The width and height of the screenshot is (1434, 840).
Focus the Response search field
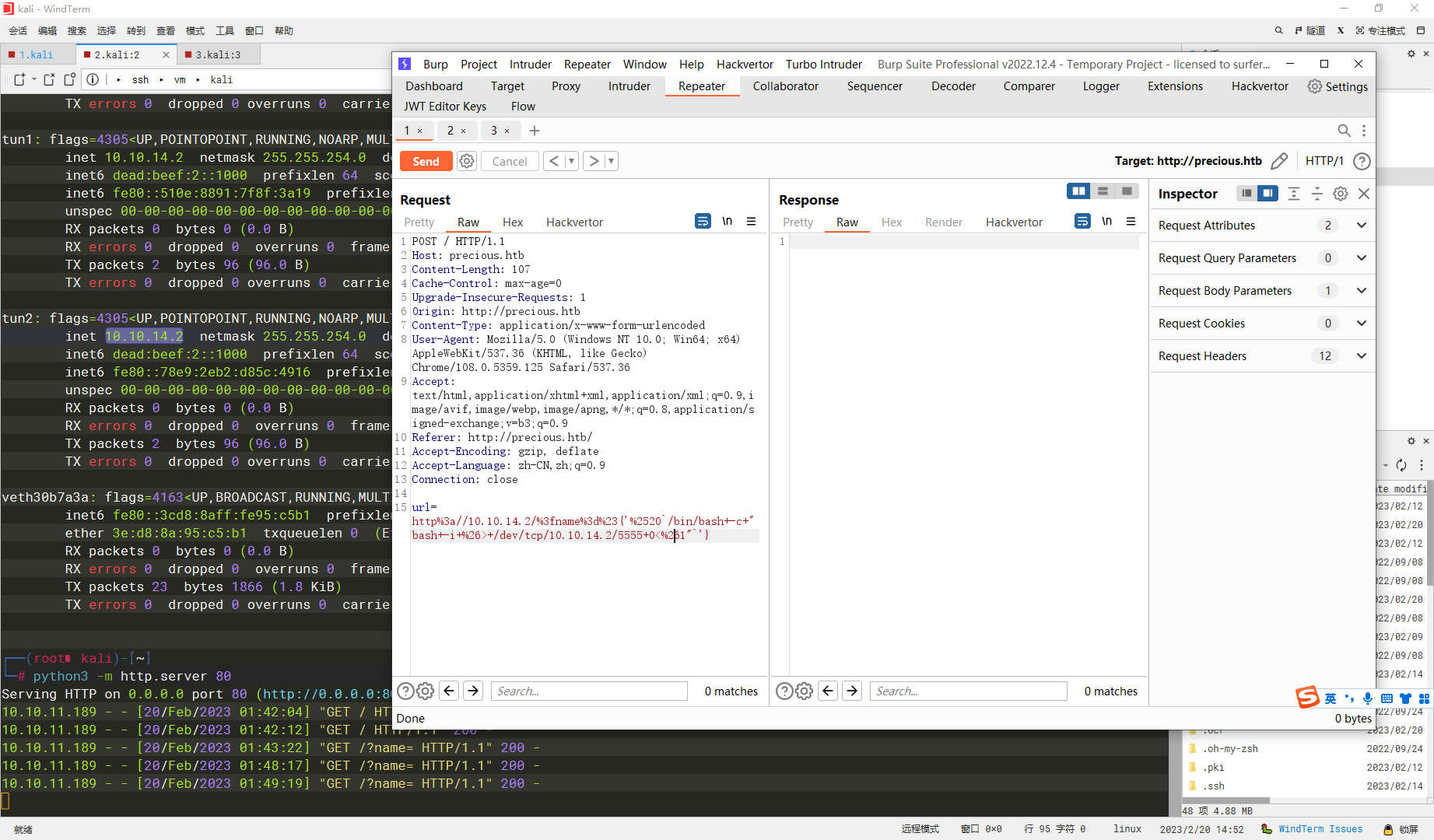tap(968, 691)
